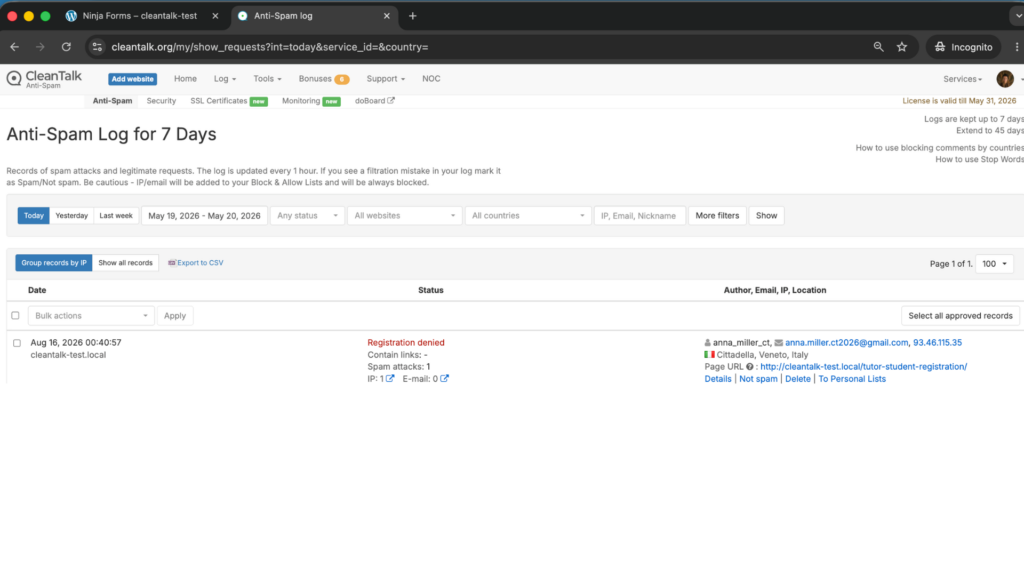Screen dimensions: 1024x576
Task: Click the Incognito indicator
Action: pos(963,47)
